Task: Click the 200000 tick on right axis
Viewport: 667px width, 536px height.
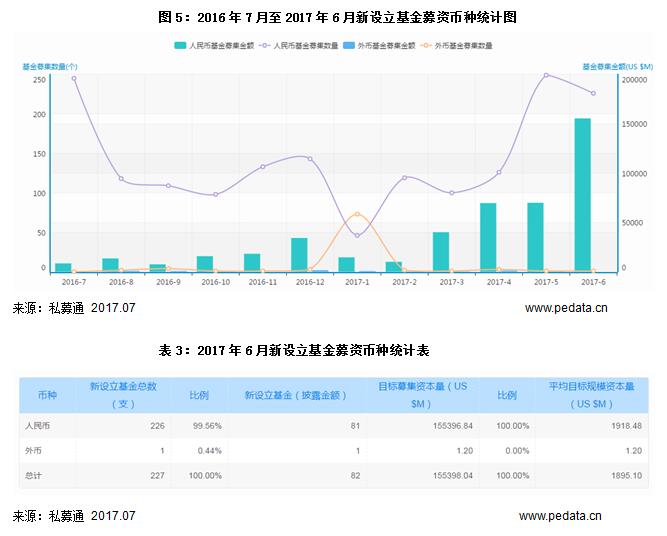Action: pos(634,80)
